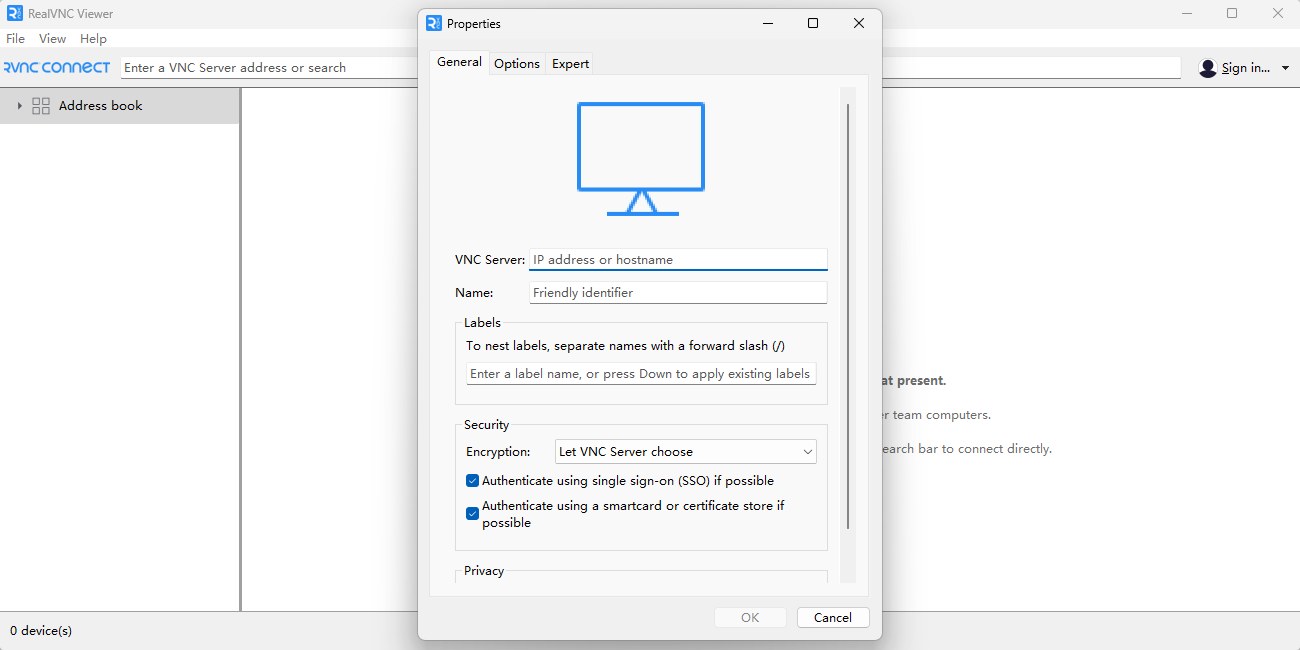Image resolution: width=1300 pixels, height=650 pixels.
Task: Close the Properties dialog with the X
Action: (x=859, y=23)
